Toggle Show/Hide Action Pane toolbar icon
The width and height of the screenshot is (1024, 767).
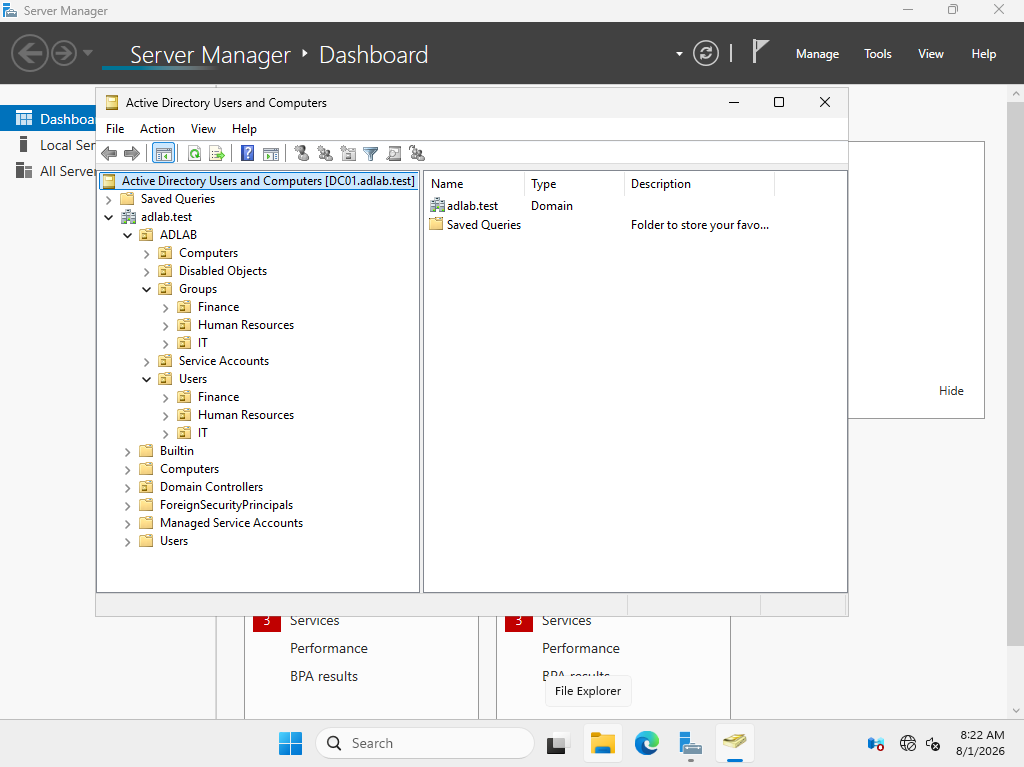[x=270, y=154]
